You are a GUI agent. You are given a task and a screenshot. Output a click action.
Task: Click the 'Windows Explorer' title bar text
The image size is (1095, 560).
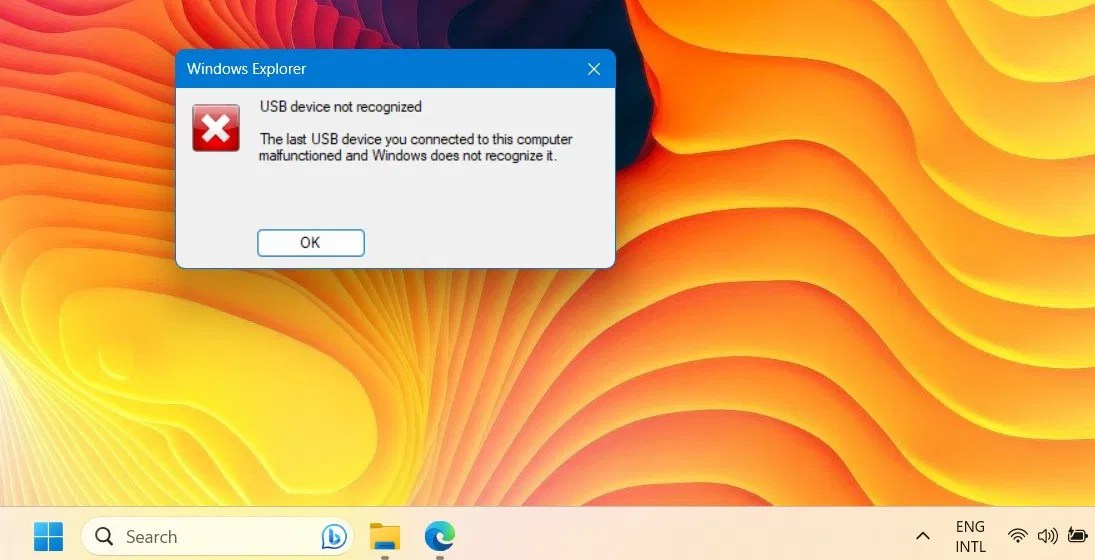pos(247,68)
